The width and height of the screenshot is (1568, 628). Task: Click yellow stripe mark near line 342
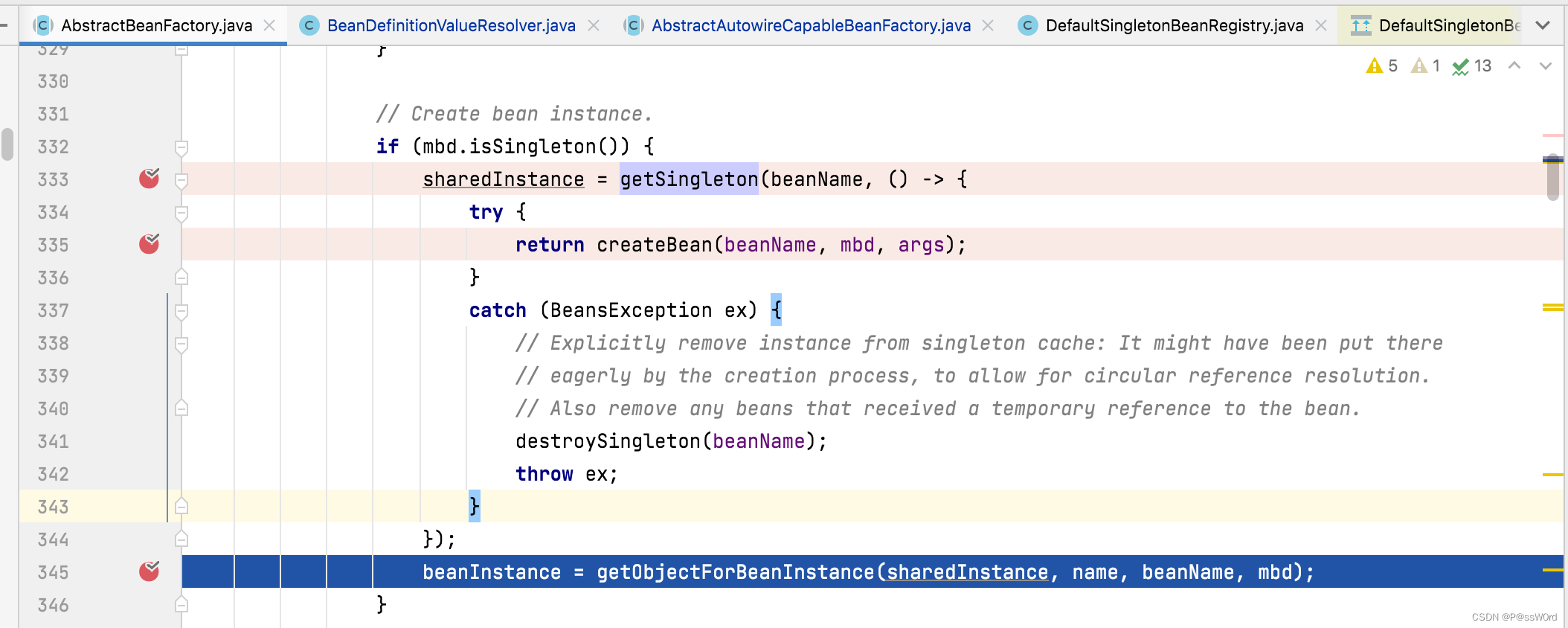pos(1552,474)
